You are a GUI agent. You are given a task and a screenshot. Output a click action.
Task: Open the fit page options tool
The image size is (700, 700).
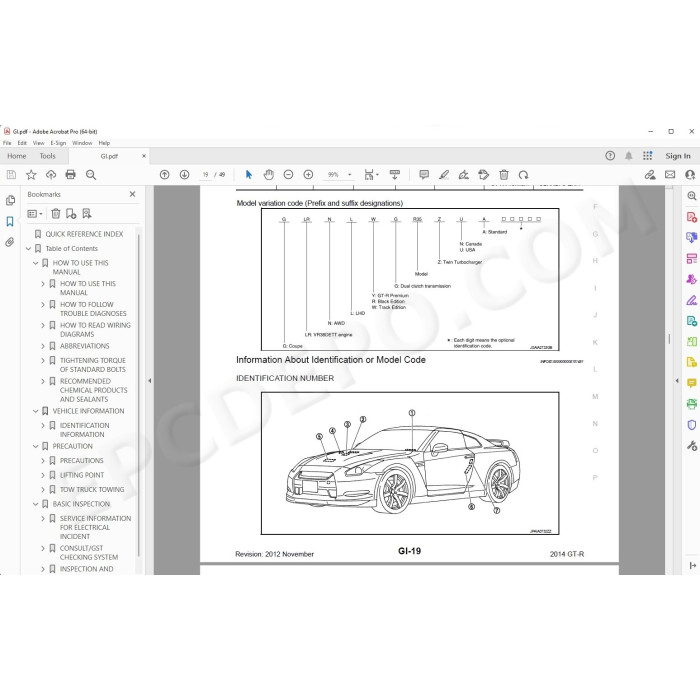[x=371, y=175]
